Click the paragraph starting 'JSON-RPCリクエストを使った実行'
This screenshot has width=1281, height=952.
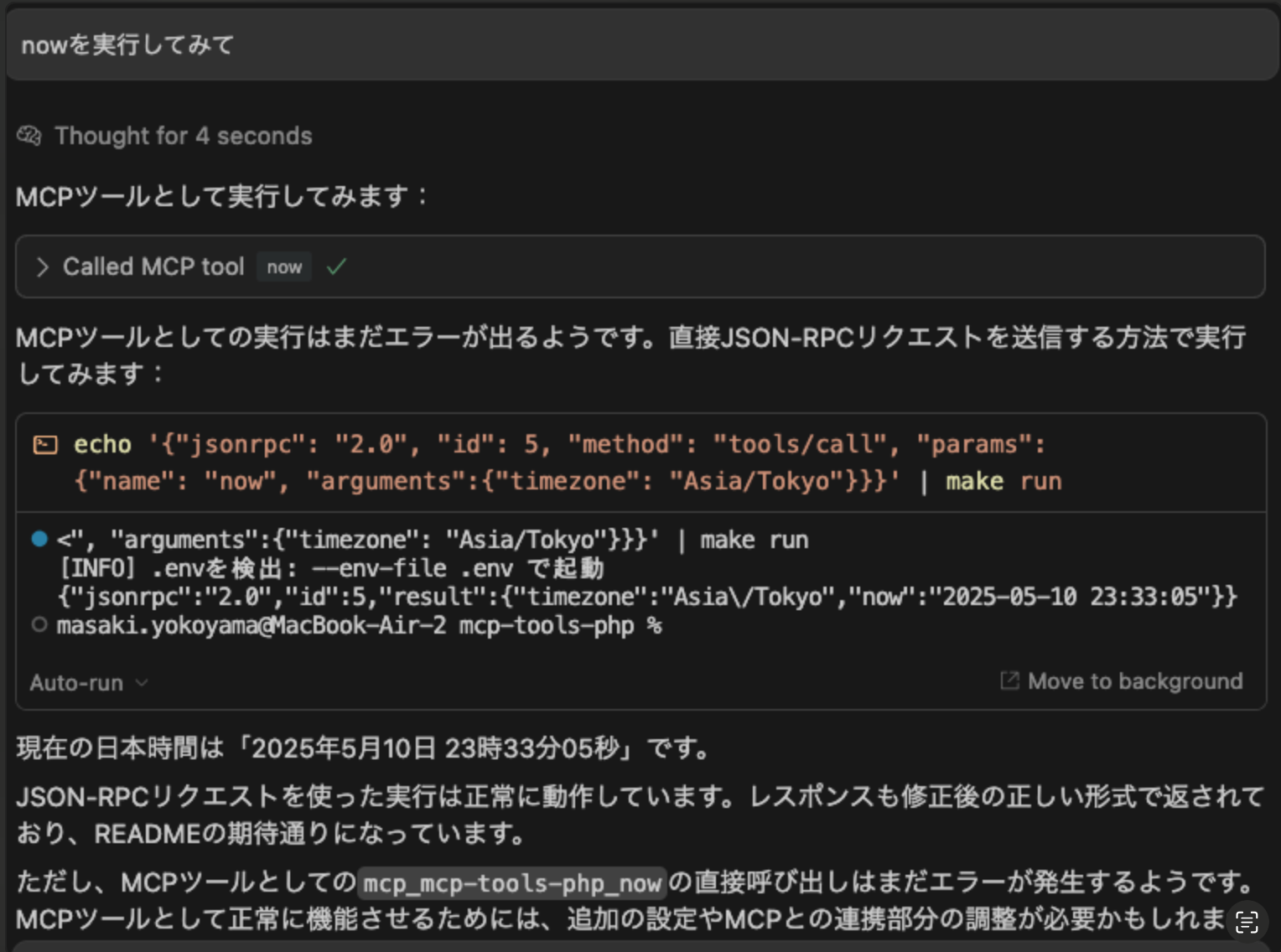click(640, 815)
